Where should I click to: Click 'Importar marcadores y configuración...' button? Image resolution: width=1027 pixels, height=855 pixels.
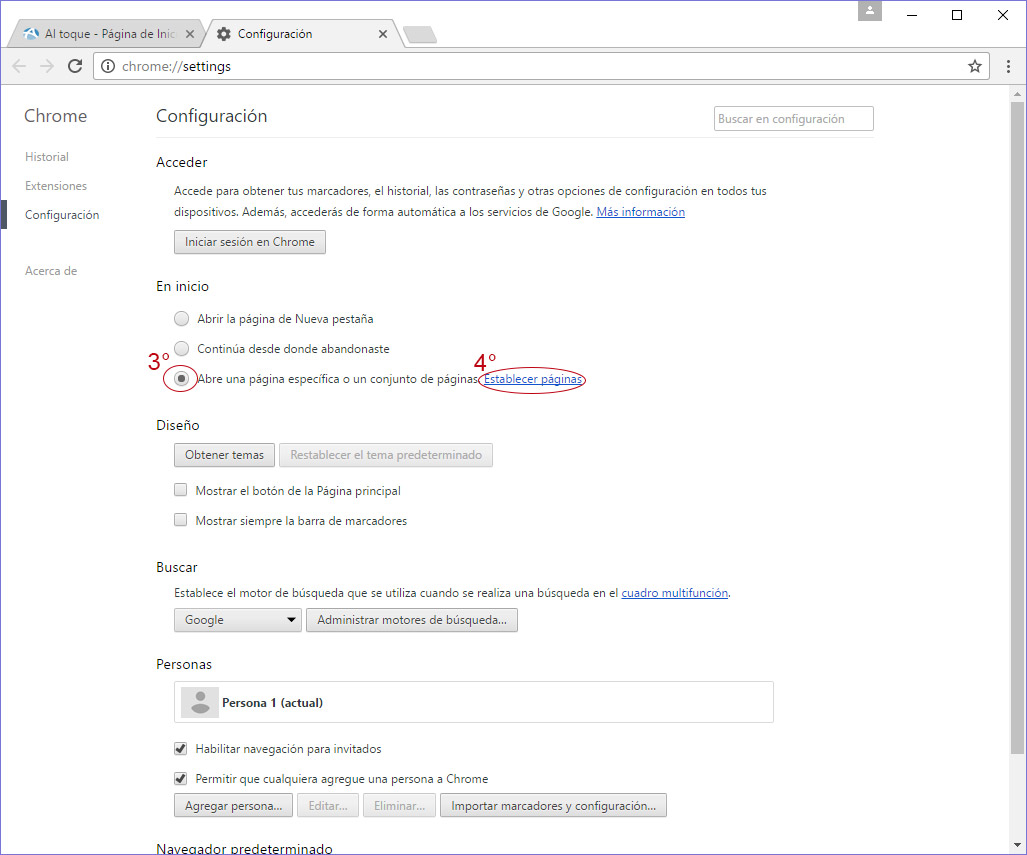click(x=553, y=806)
